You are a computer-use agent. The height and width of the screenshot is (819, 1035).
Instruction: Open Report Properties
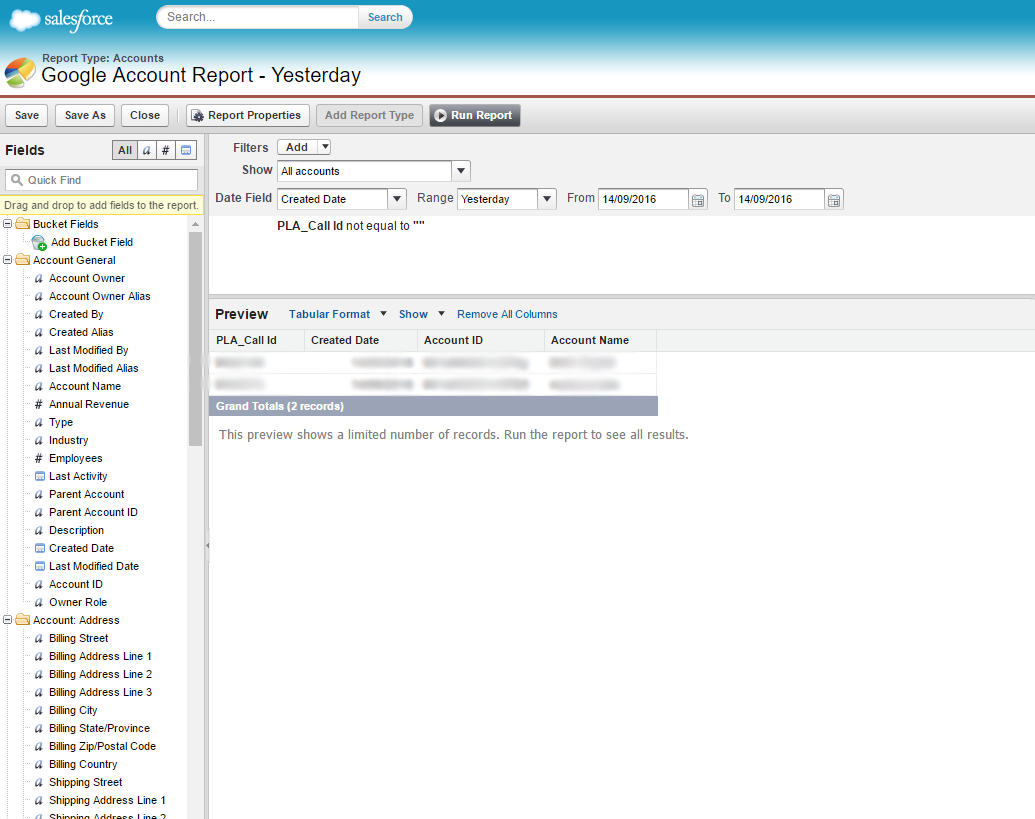(248, 115)
